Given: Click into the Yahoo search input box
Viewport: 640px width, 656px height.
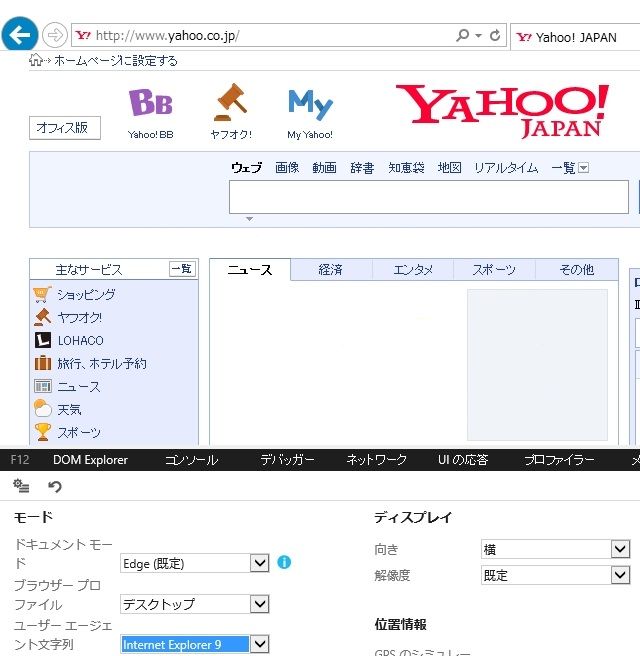Looking at the screenshot, I should point(429,197).
